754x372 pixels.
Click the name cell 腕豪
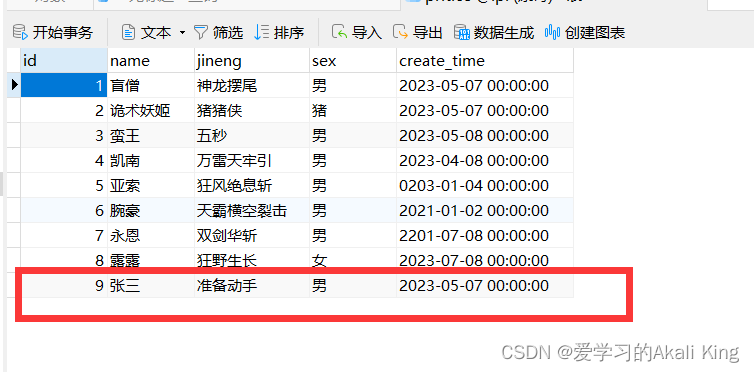[x=151, y=211]
